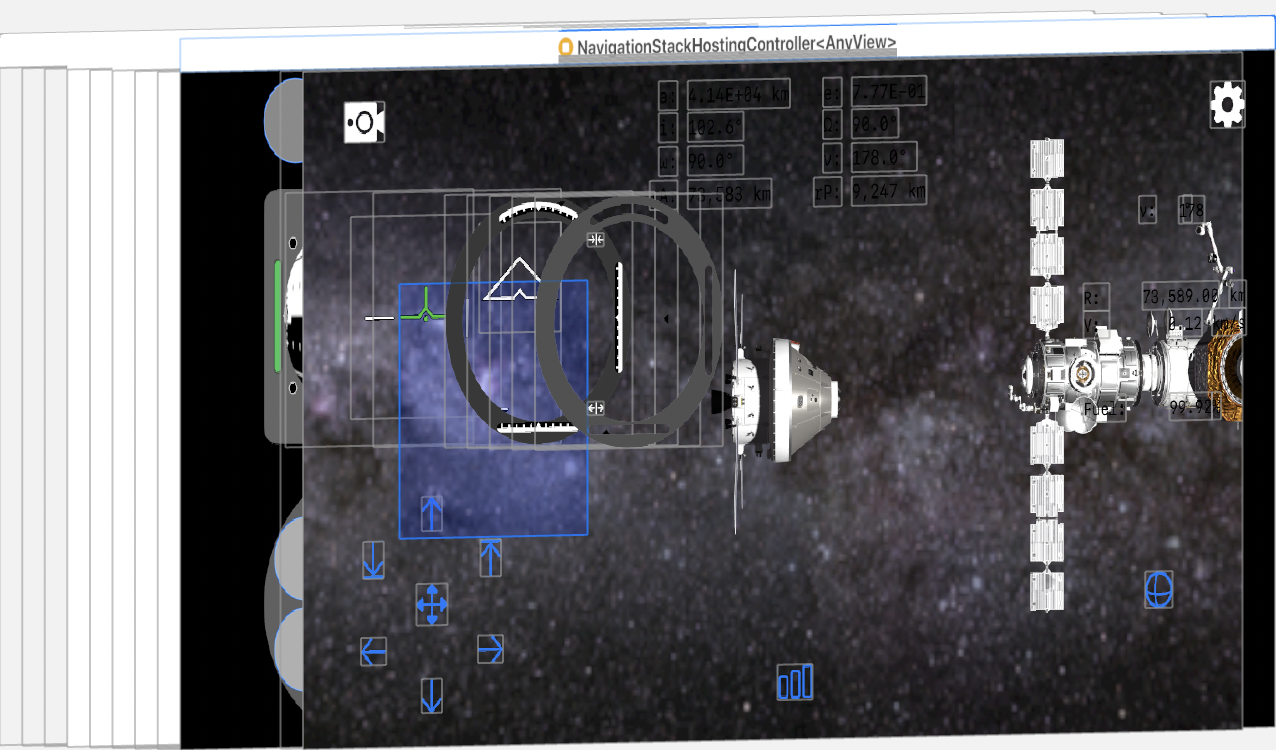
Task: Click the down-arrow-to-line icon
Action: (373, 560)
